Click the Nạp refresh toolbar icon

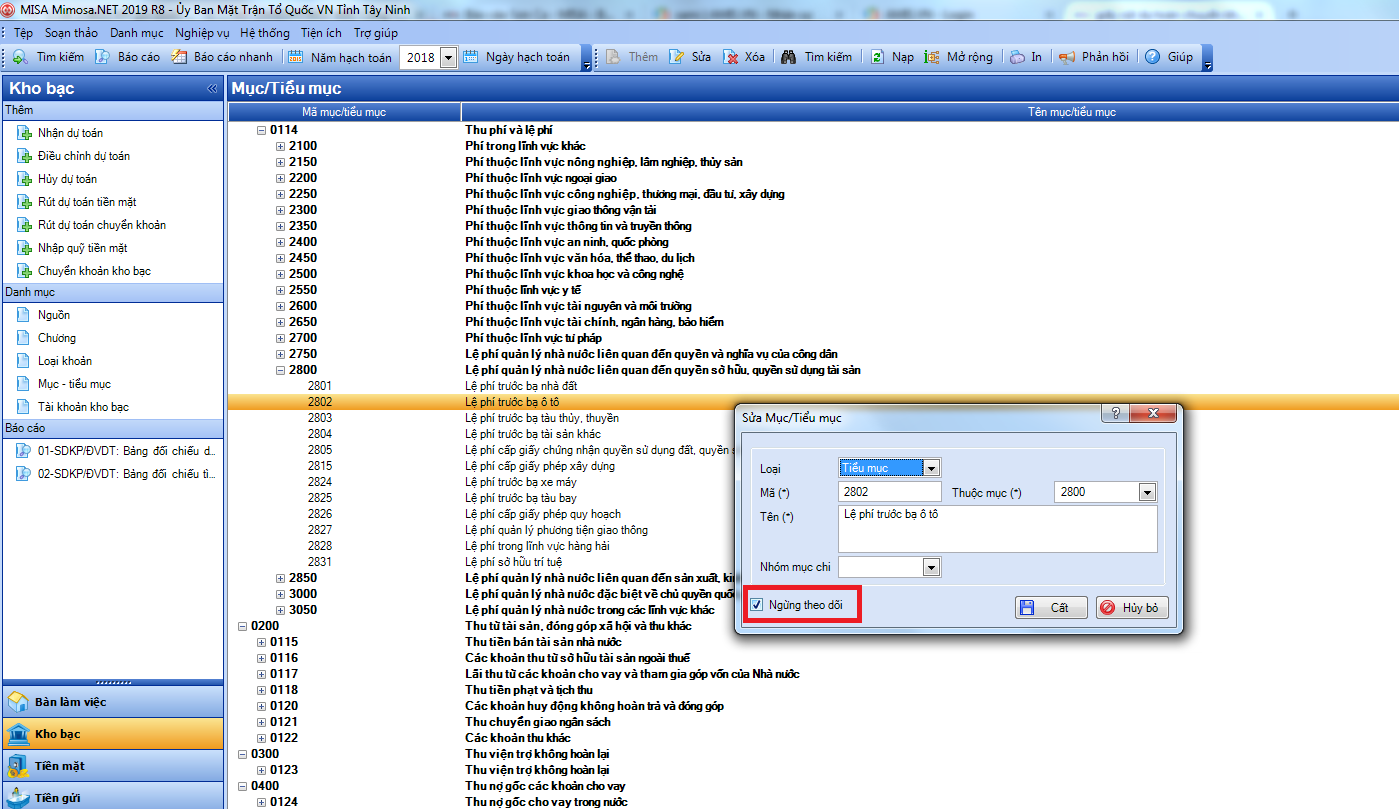tap(877, 57)
